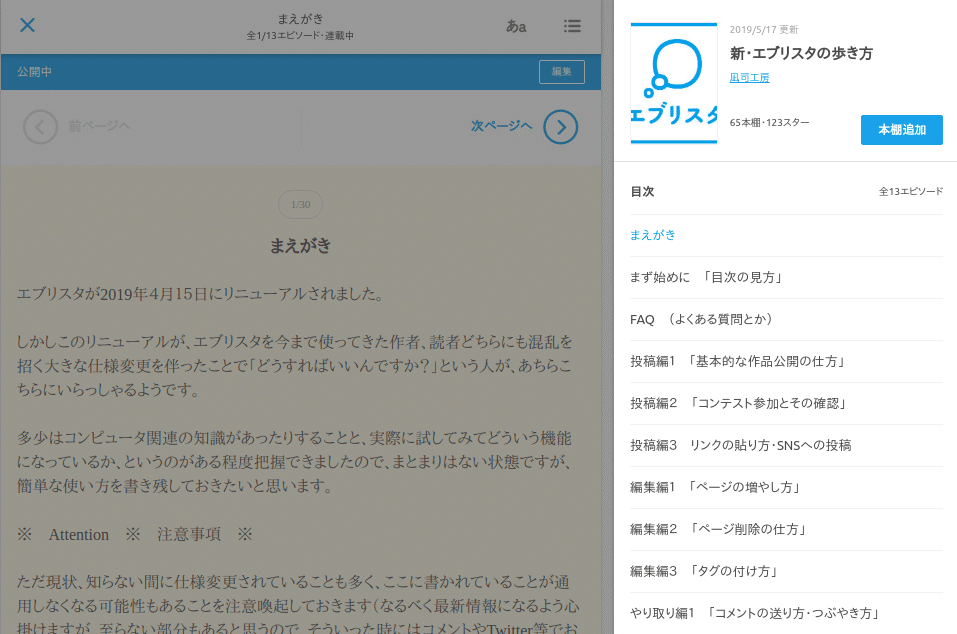Open やり取り編1 「コメントの送り方･つぶやき方」
Viewport: 957px width, 634px height.
click(786, 614)
